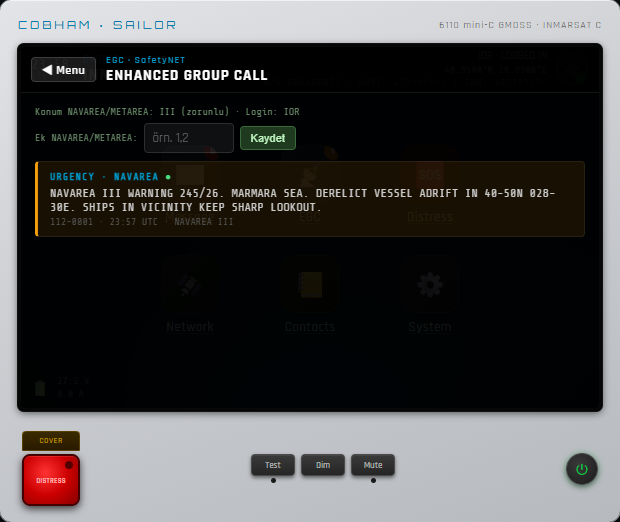Click the dimmed System gear icon
The width and height of the screenshot is (620, 522).
[430, 285]
